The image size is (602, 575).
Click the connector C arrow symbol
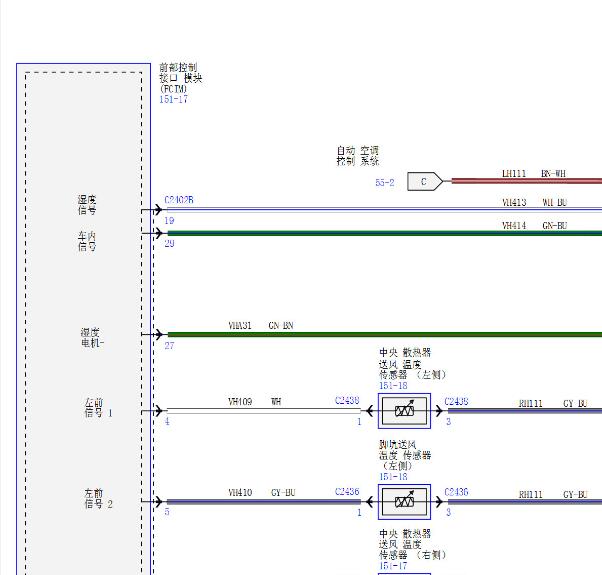point(425,181)
